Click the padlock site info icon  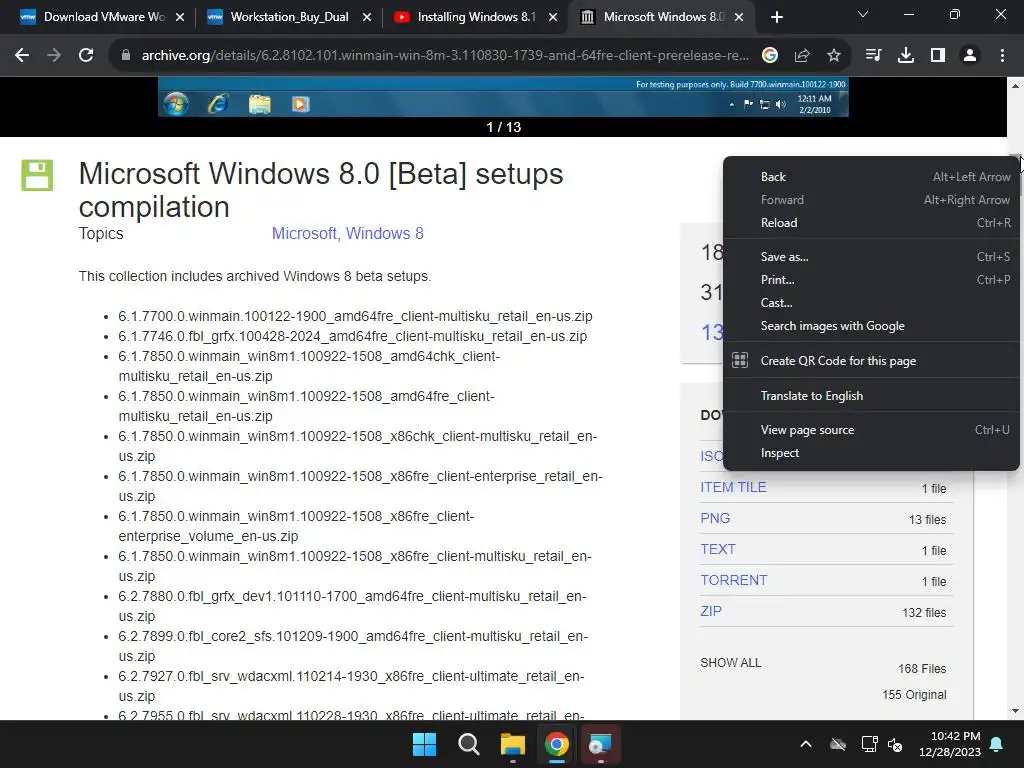126,56
